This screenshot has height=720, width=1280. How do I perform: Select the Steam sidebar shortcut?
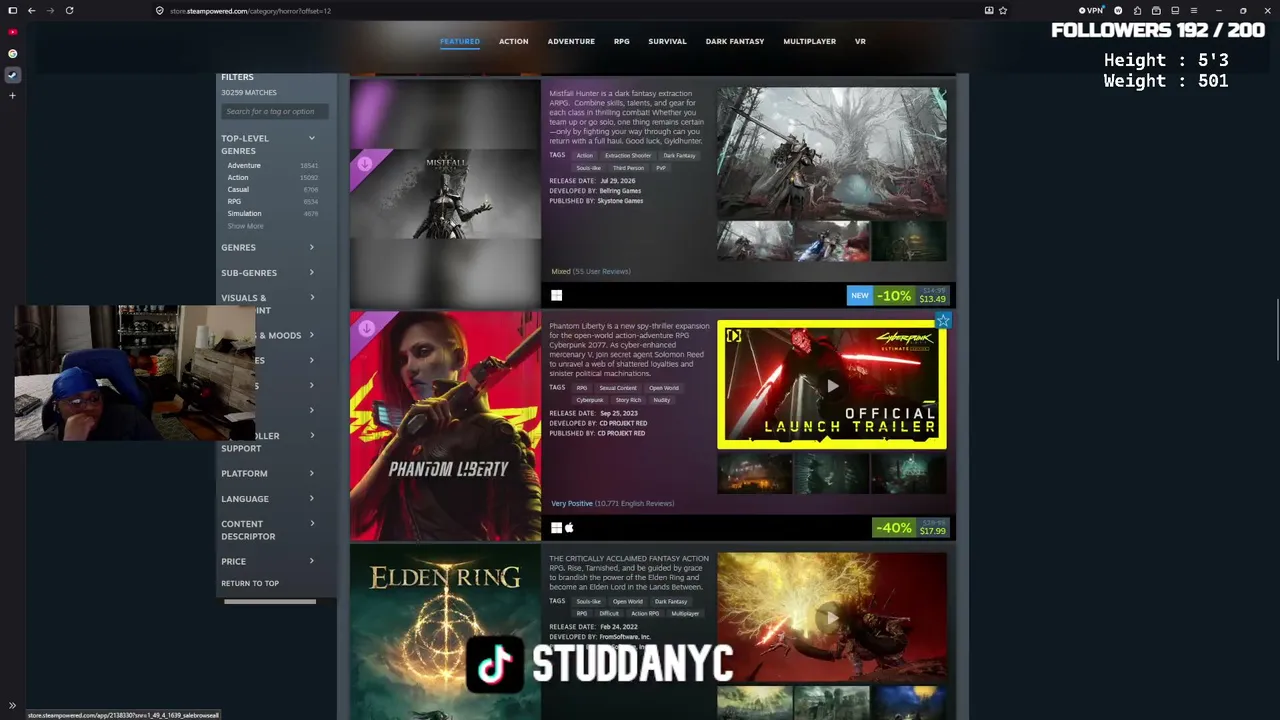point(13,75)
